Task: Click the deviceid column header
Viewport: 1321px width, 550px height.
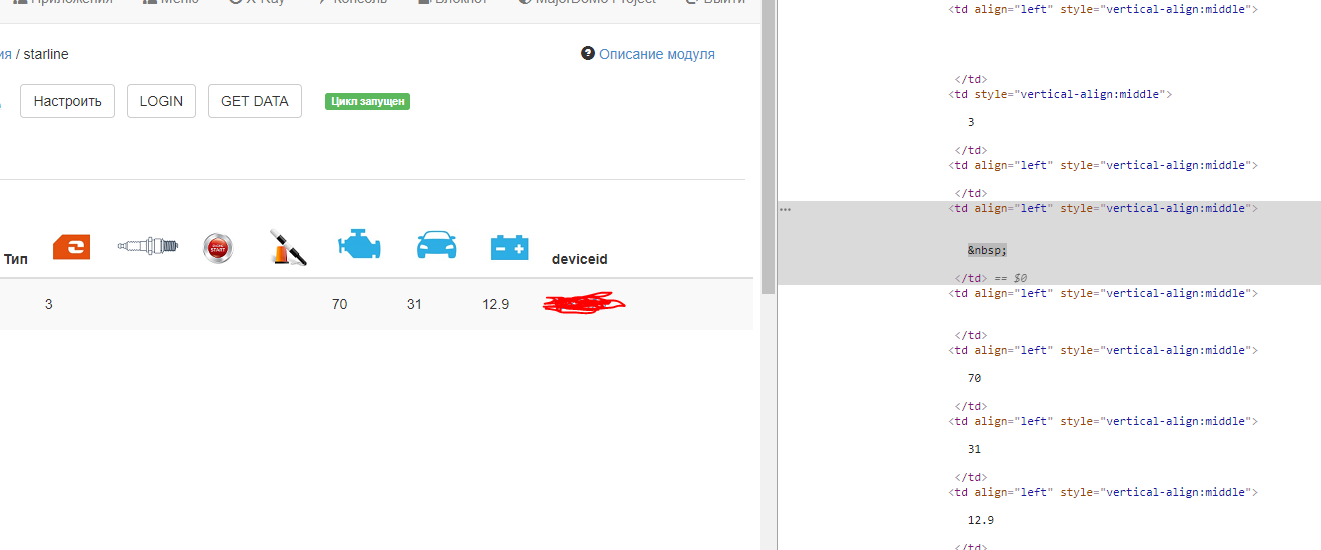Action: coord(579,259)
